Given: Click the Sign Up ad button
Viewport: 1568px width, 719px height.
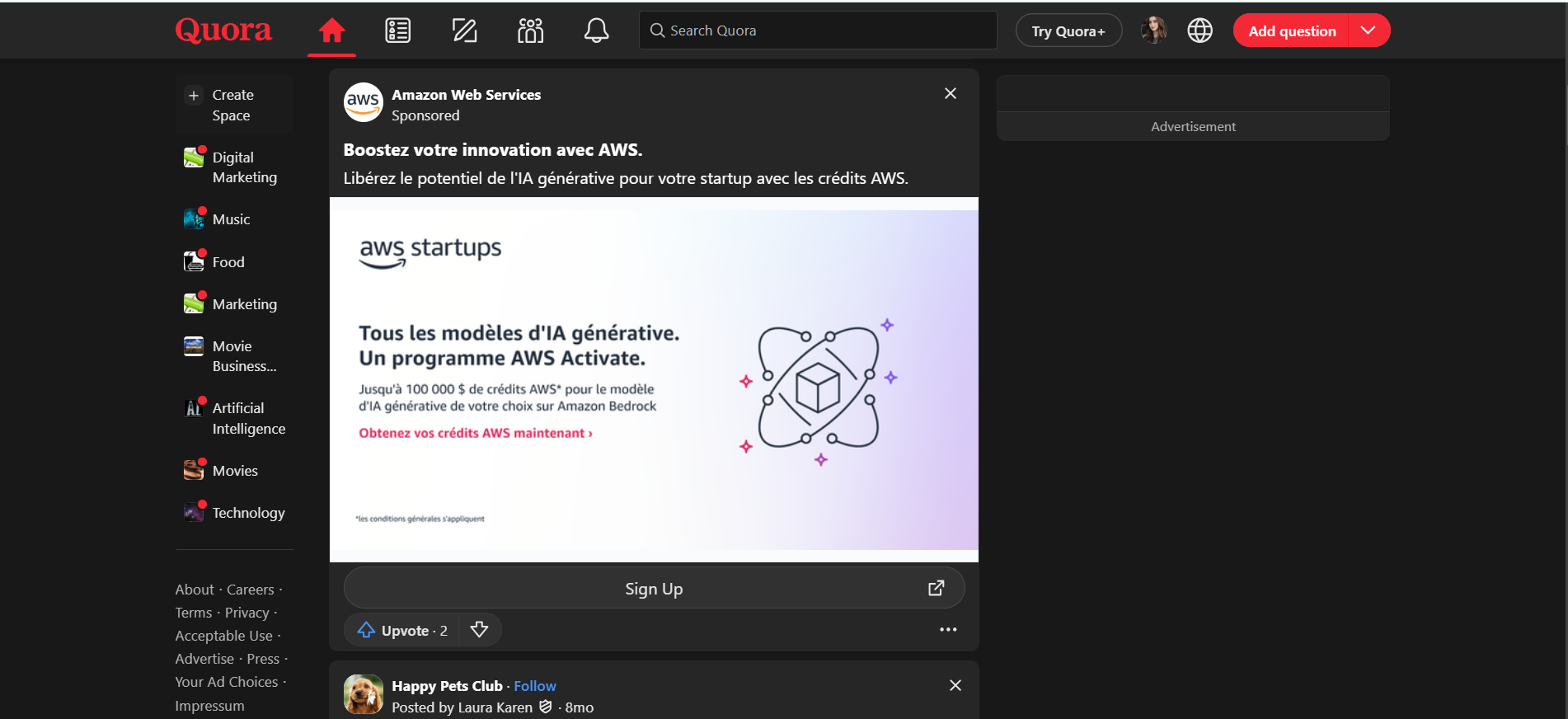Looking at the screenshot, I should pos(654,588).
